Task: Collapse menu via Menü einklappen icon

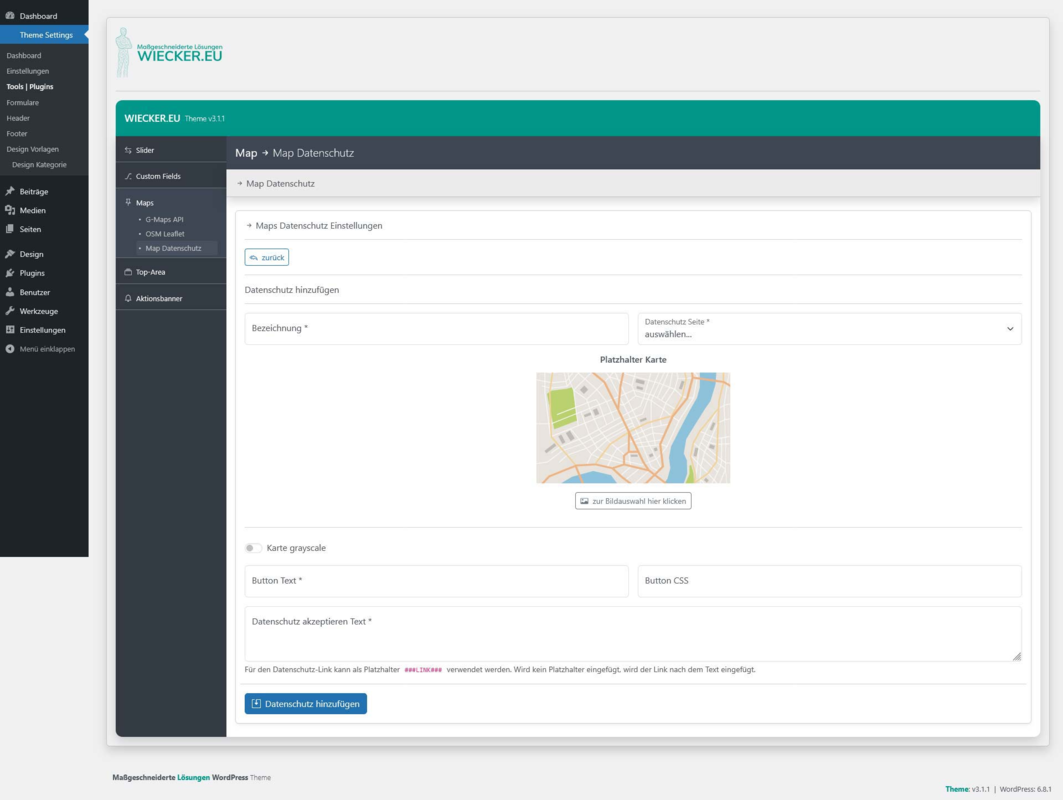Action: click(x=10, y=348)
